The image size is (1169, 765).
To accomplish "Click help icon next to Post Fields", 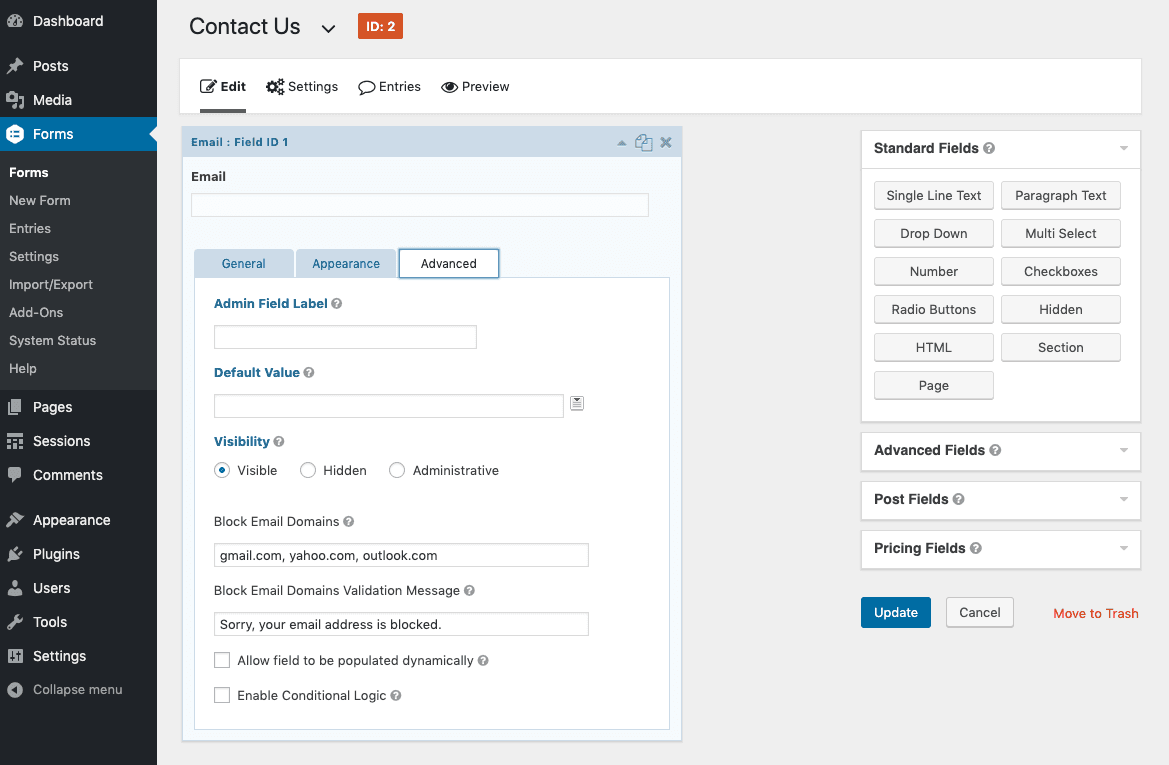I will pos(959,500).
